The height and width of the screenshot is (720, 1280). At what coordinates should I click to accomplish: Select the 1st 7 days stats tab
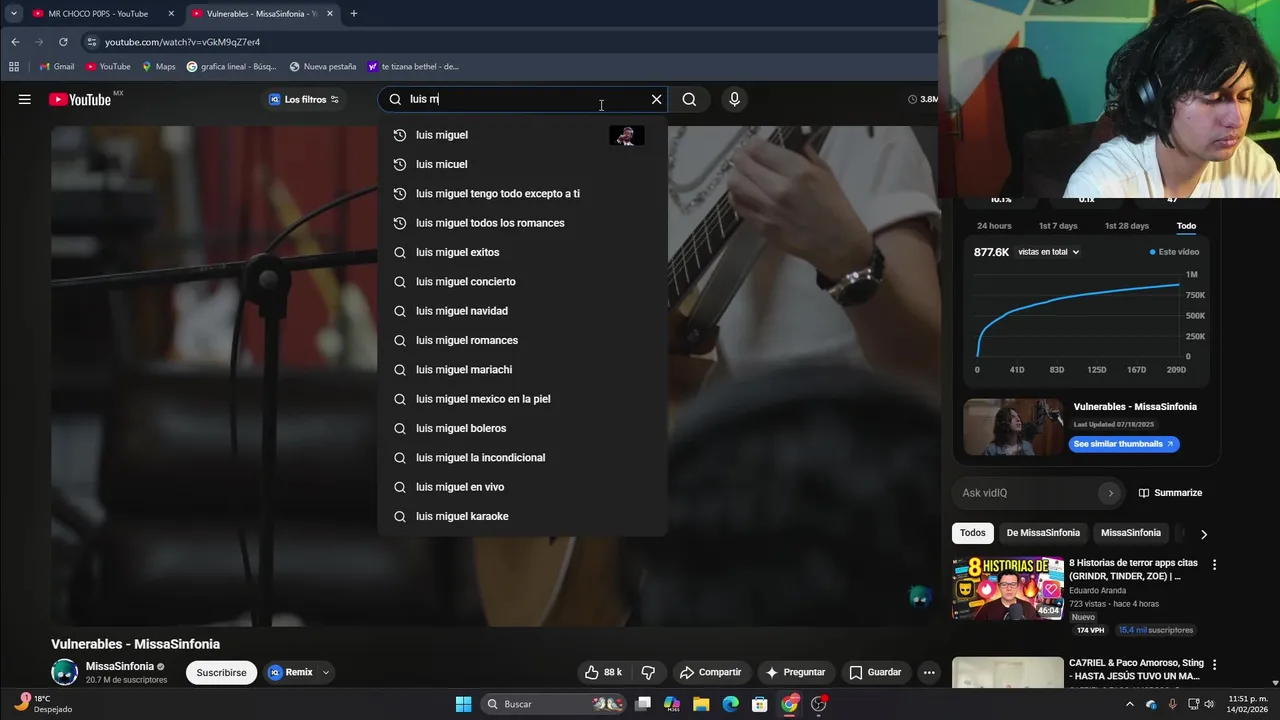tap(1058, 226)
